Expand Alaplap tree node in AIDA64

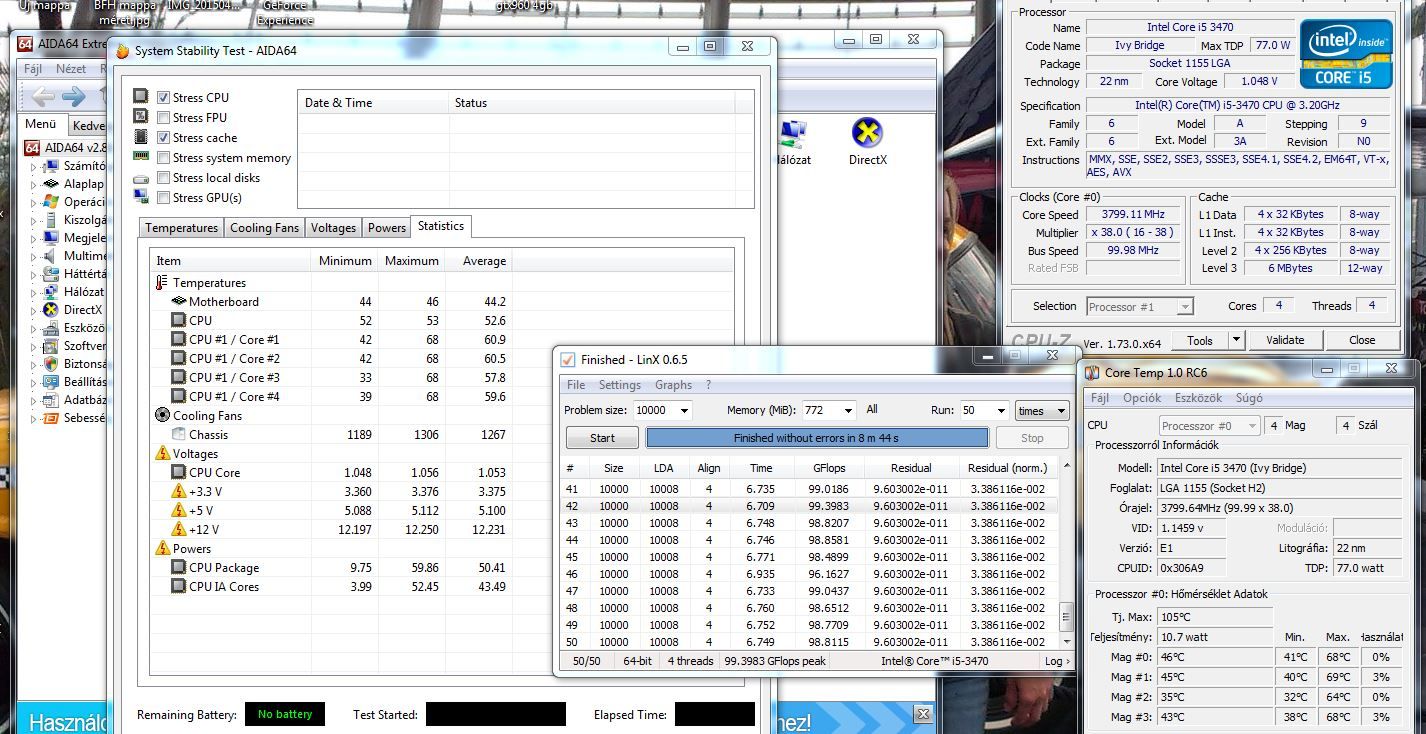(33, 185)
